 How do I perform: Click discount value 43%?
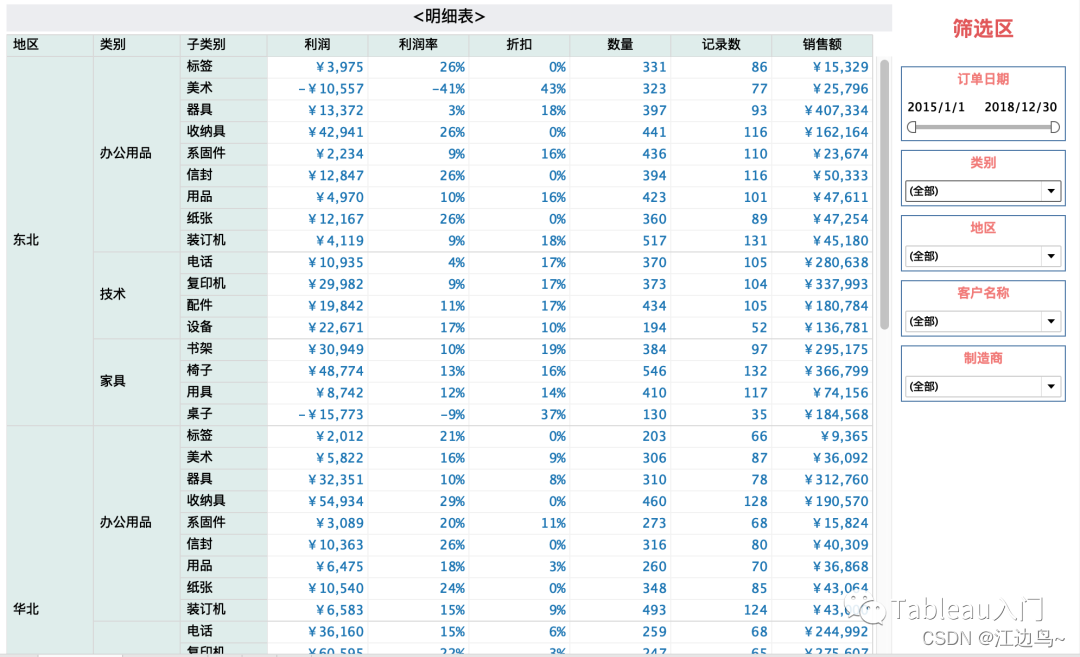[553, 89]
